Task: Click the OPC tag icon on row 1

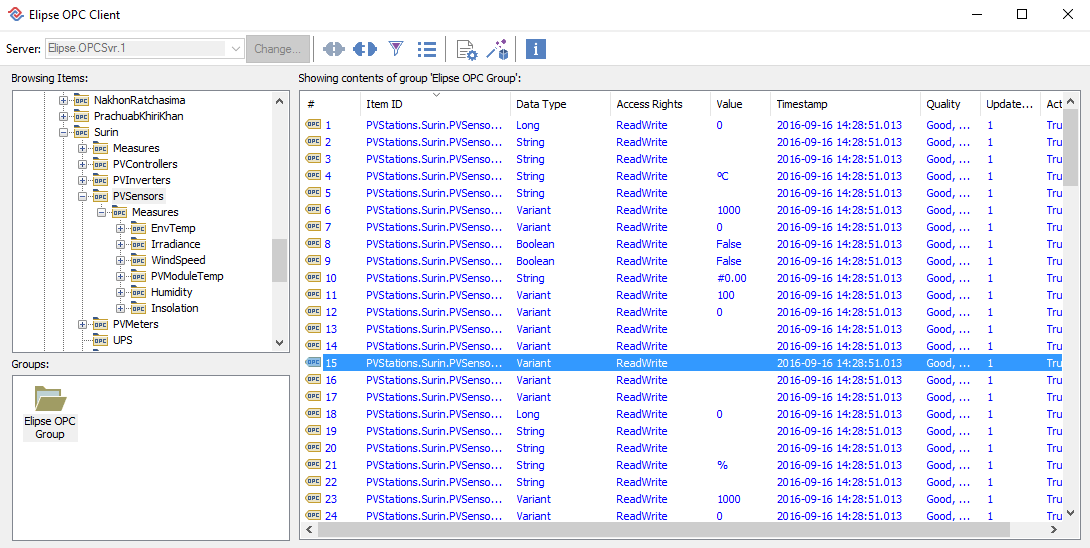Action: pyautogui.click(x=313, y=125)
